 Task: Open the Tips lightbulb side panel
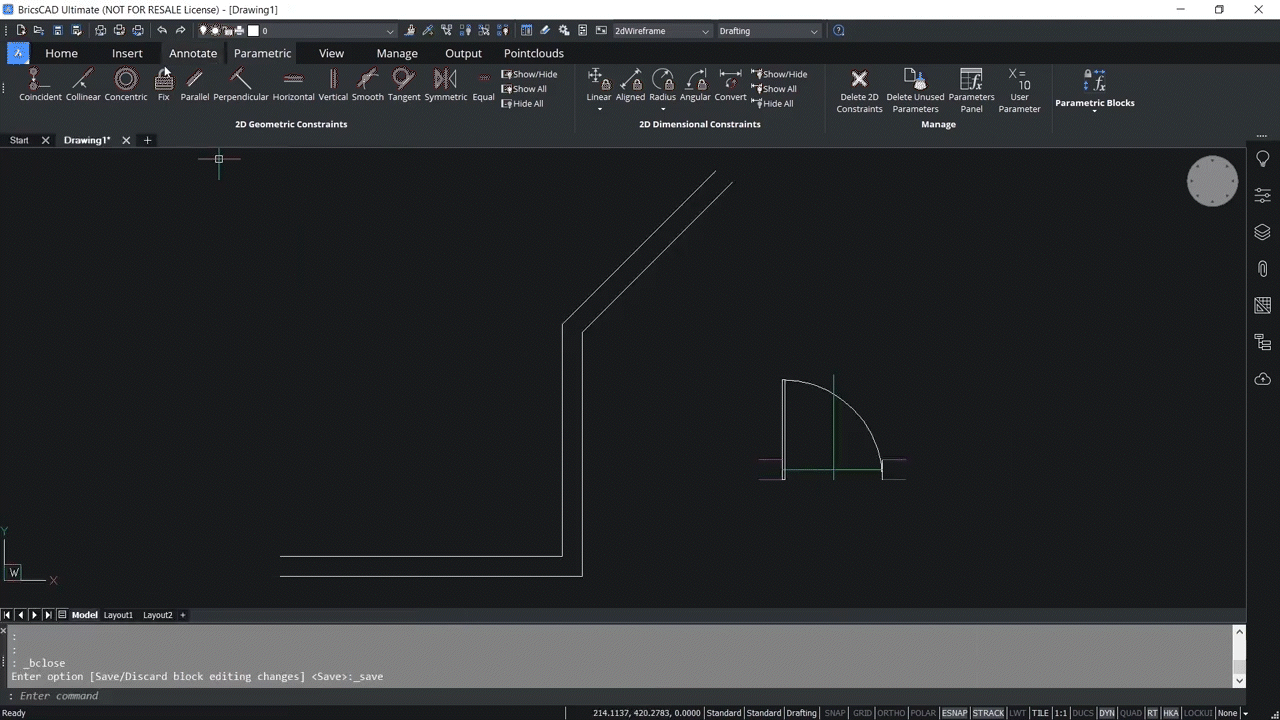click(x=1262, y=159)
